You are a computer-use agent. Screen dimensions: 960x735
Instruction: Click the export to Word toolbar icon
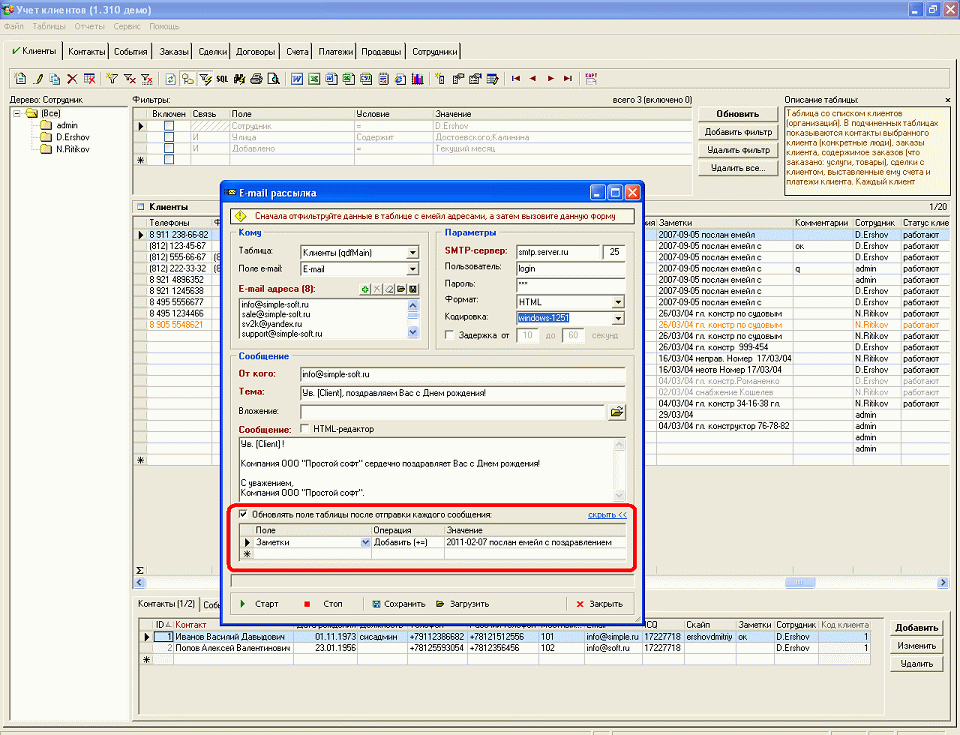pyautogui.click(x=296, y=78)
